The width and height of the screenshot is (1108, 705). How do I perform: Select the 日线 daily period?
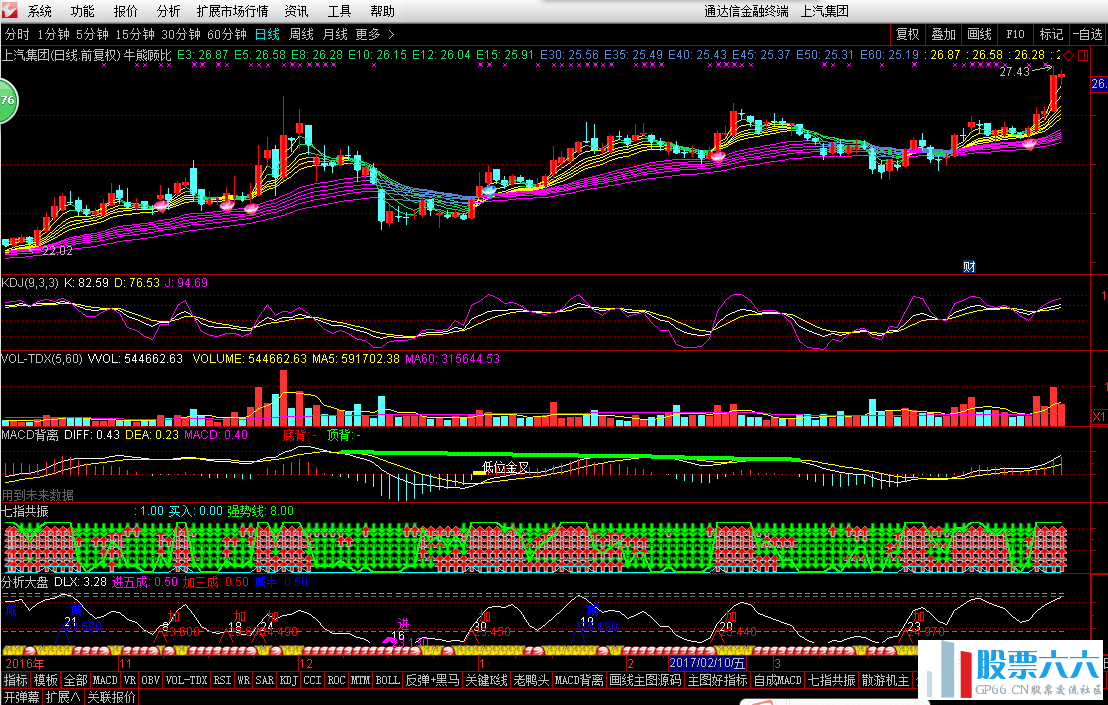click(x=267, y=34)
